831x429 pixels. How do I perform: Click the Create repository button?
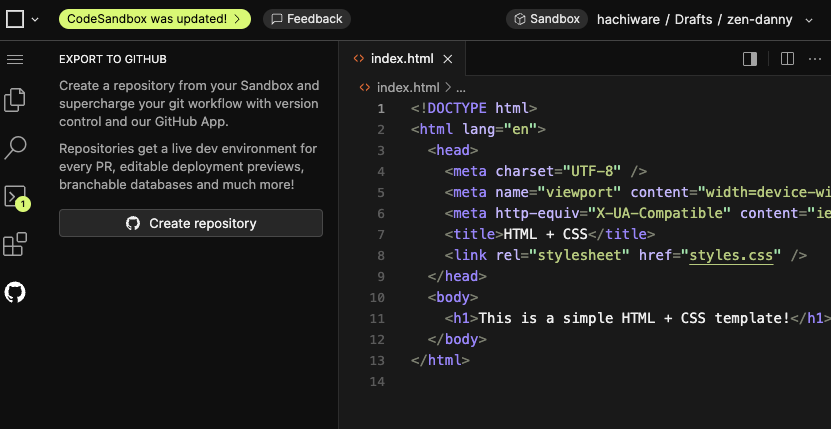[190, 223]
